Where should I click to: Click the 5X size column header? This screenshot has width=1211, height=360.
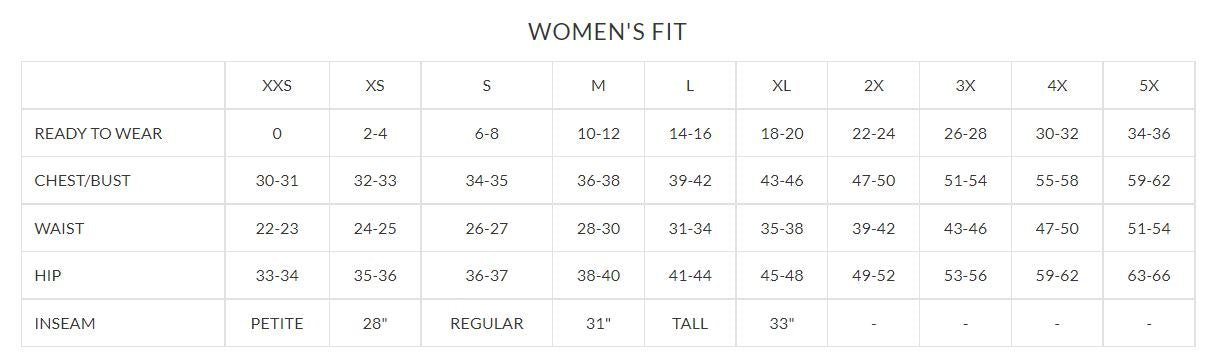click(1149, 86)
